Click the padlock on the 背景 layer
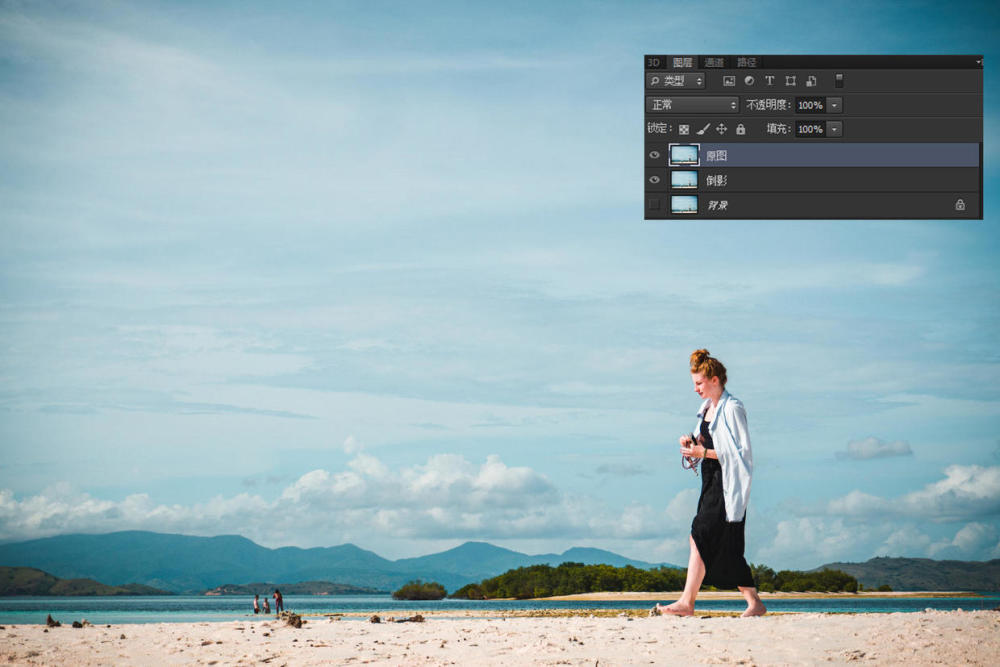 [960, 205]
